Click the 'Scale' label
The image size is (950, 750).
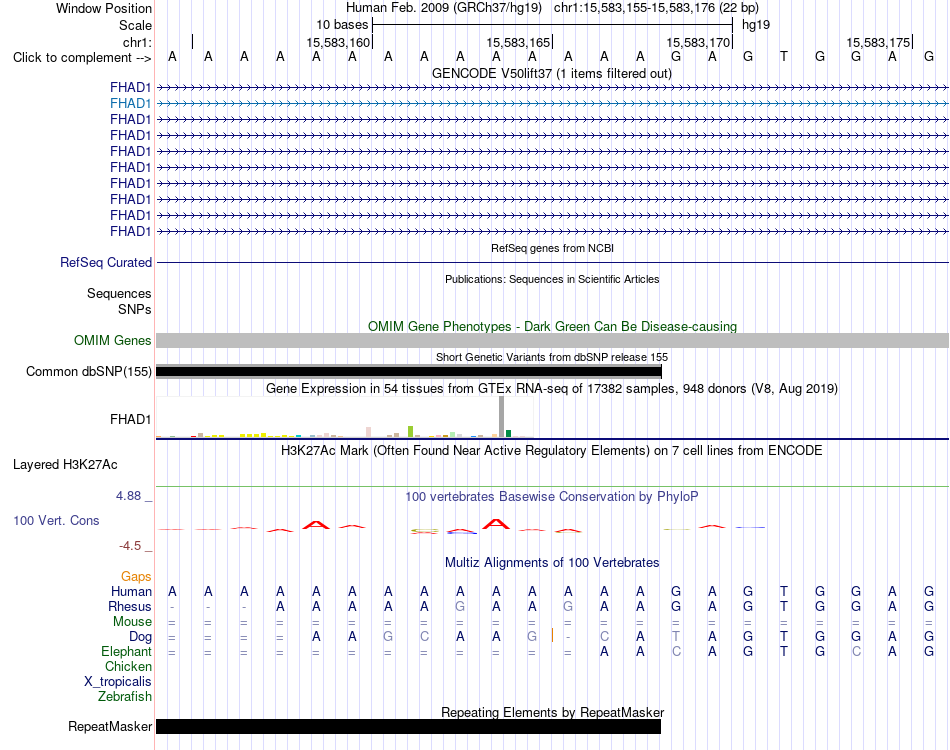[135, 25]
